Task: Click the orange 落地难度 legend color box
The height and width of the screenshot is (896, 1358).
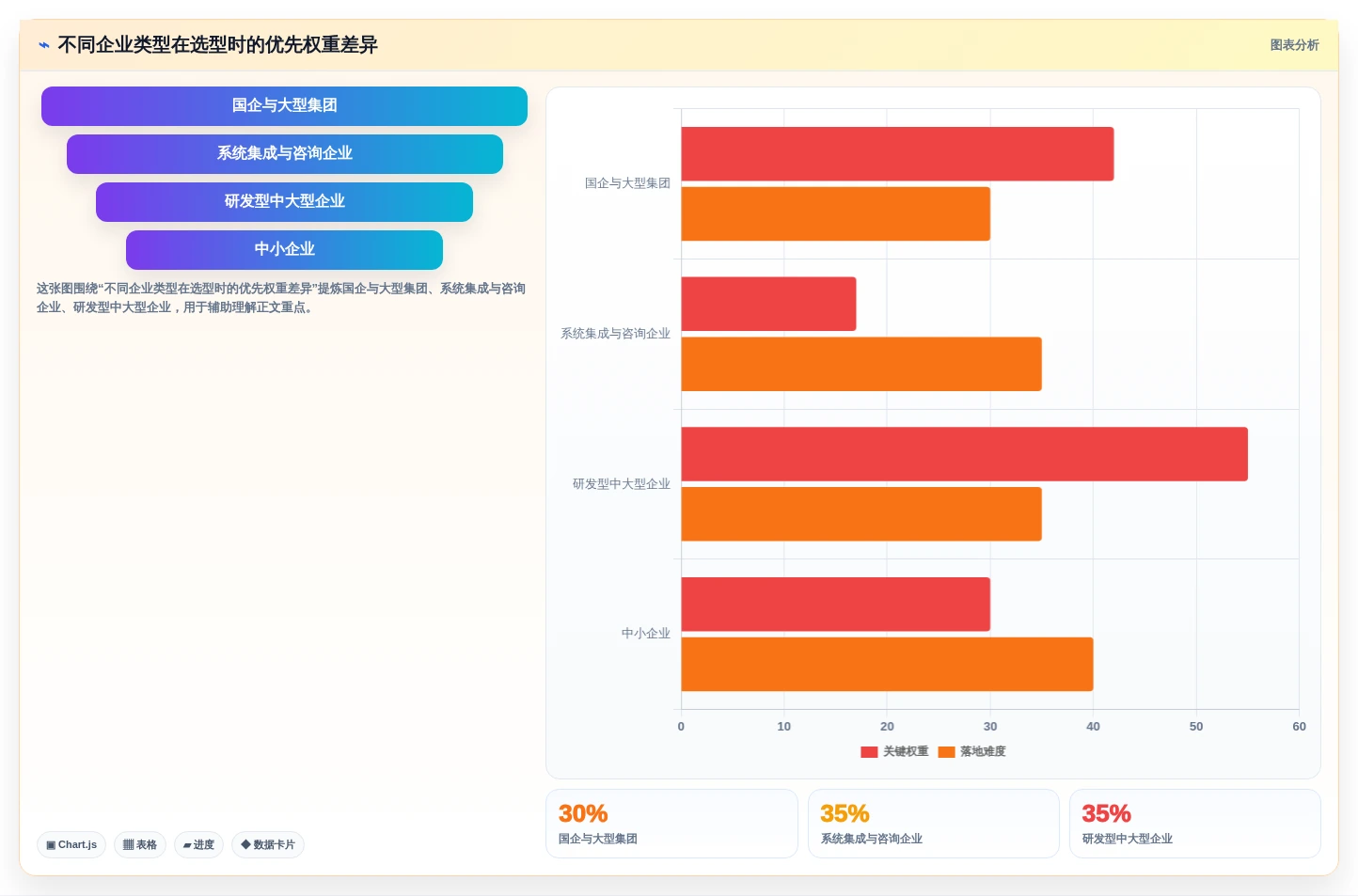Action: [947, 751]
